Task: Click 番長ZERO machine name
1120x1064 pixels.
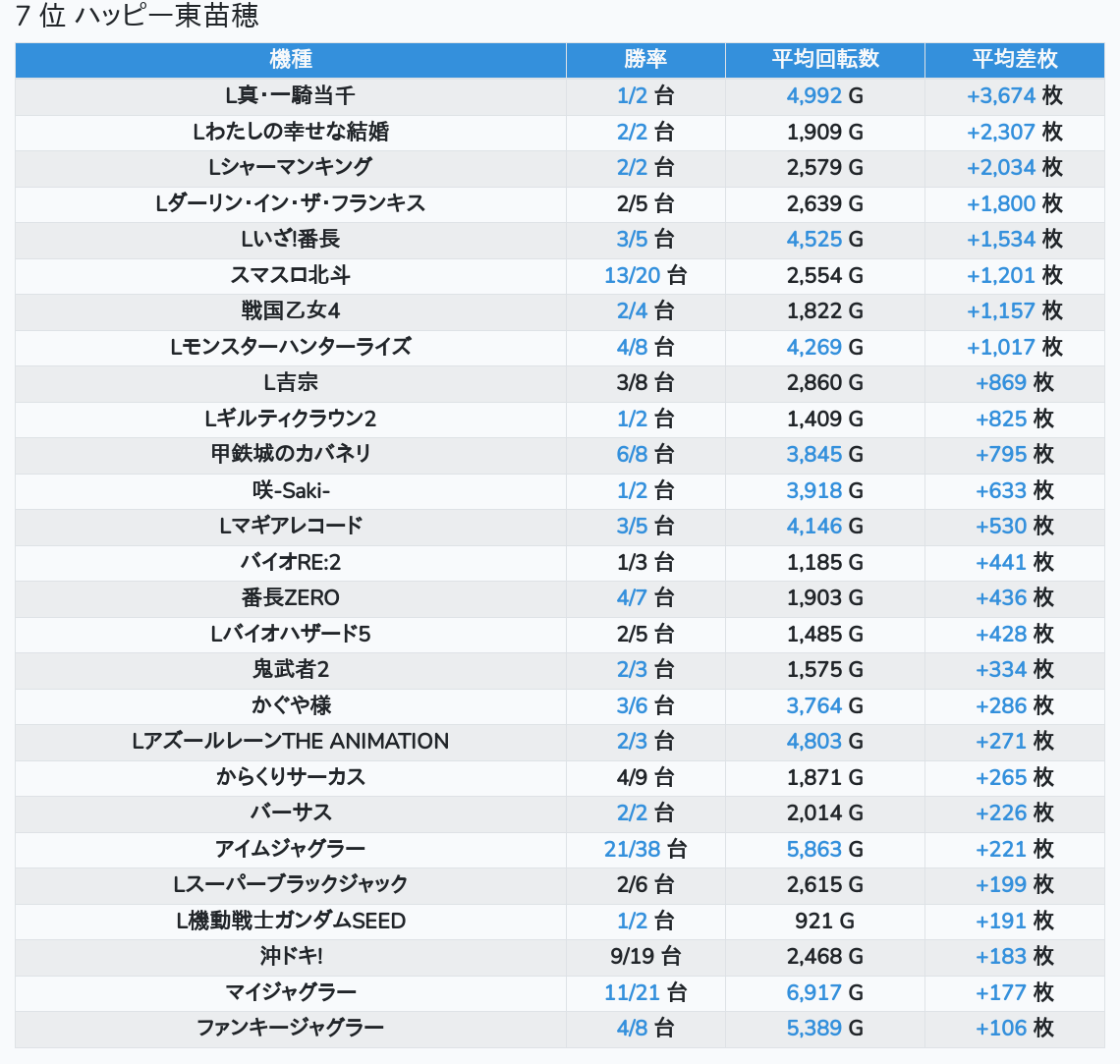Action: [291, 597]
